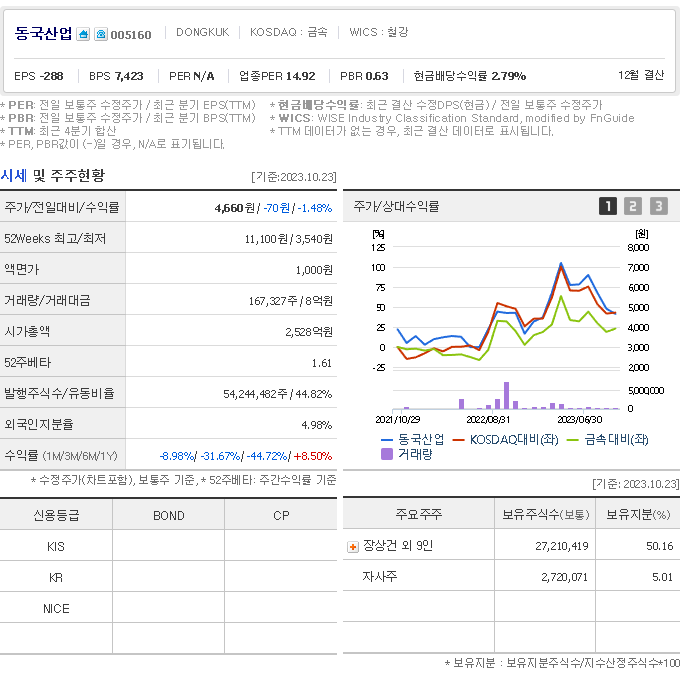686x673 pixels.
Task: Click the PBR value 0.63
Action: (377, 76)
